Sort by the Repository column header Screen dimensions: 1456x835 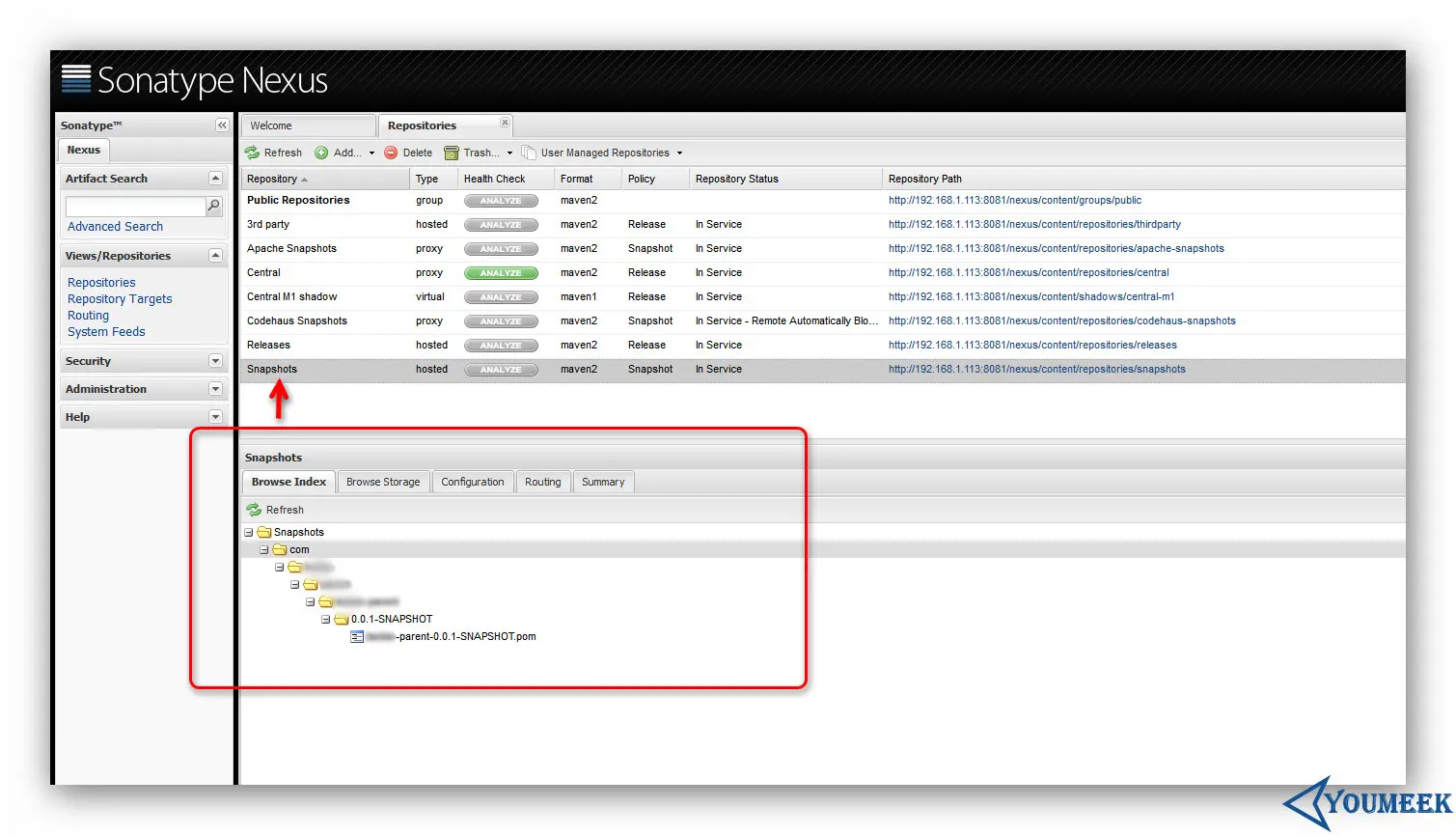[325, 179]
